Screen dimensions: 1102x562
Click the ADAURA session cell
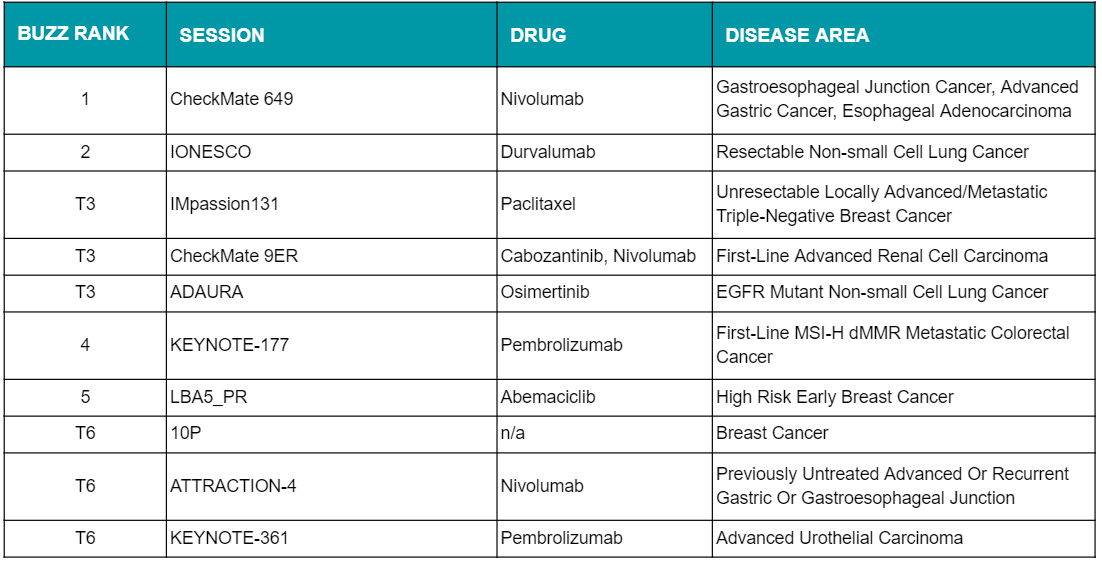coord(332,293)
